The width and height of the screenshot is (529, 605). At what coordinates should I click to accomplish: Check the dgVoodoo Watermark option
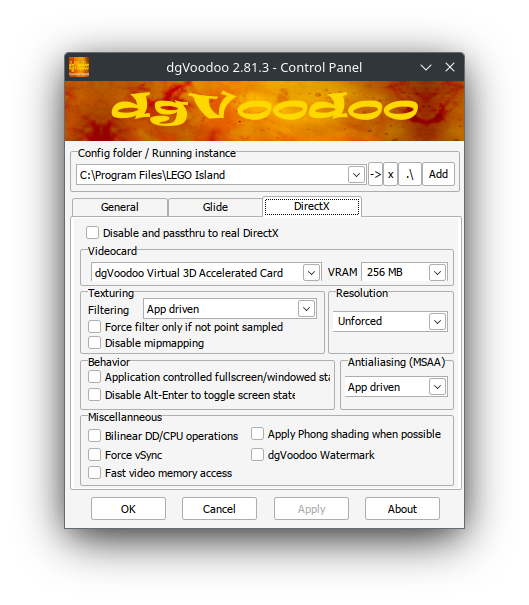point(257,455)
